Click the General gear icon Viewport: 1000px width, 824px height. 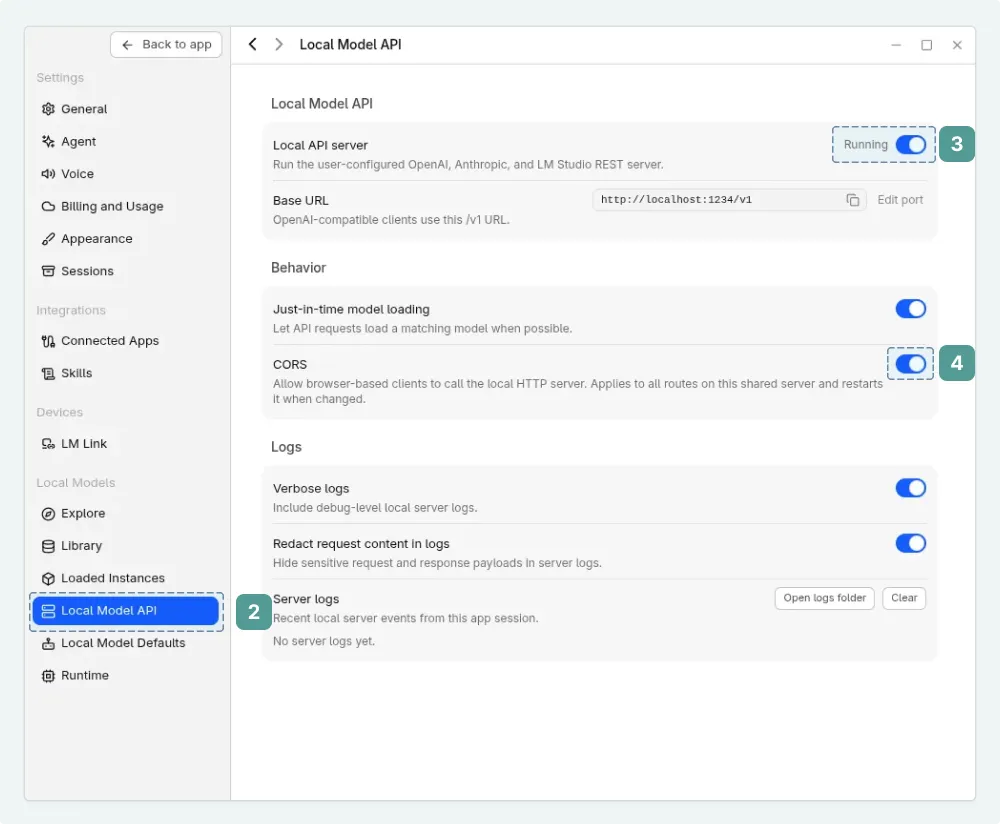(48, 109)
